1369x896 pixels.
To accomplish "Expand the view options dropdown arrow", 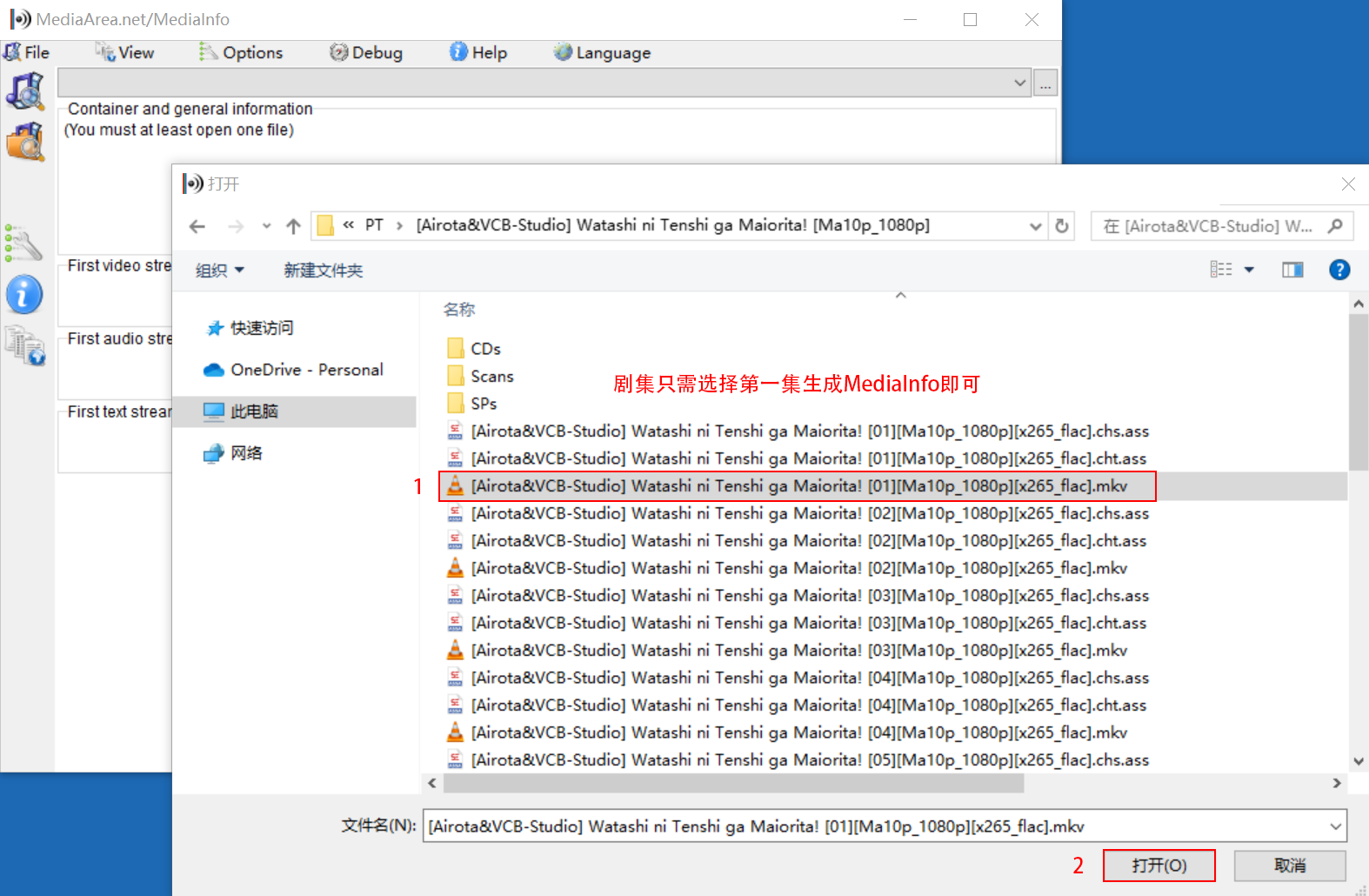I will (1249, 270).
